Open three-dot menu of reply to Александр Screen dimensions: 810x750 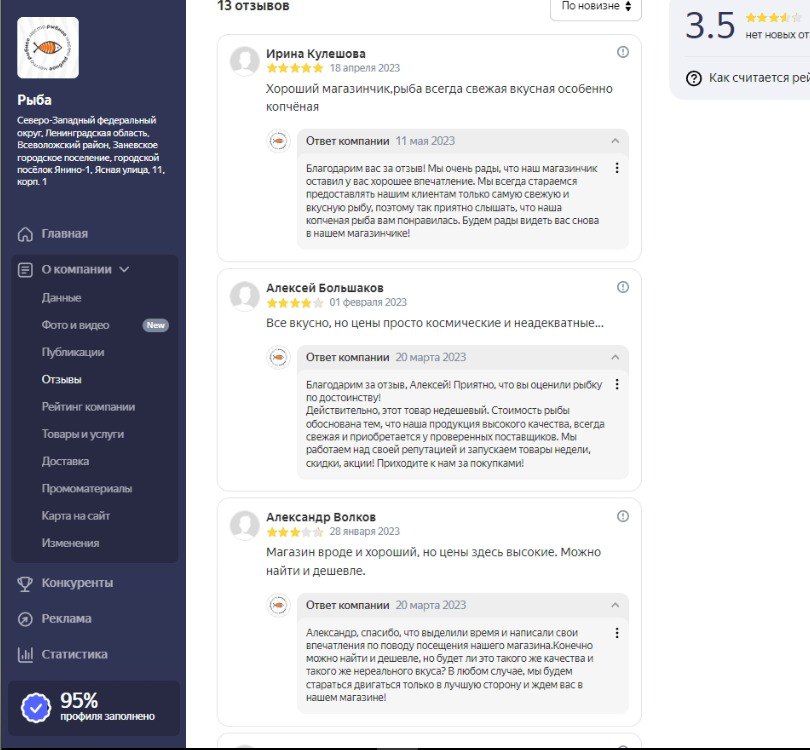click(x=617, y=633)
